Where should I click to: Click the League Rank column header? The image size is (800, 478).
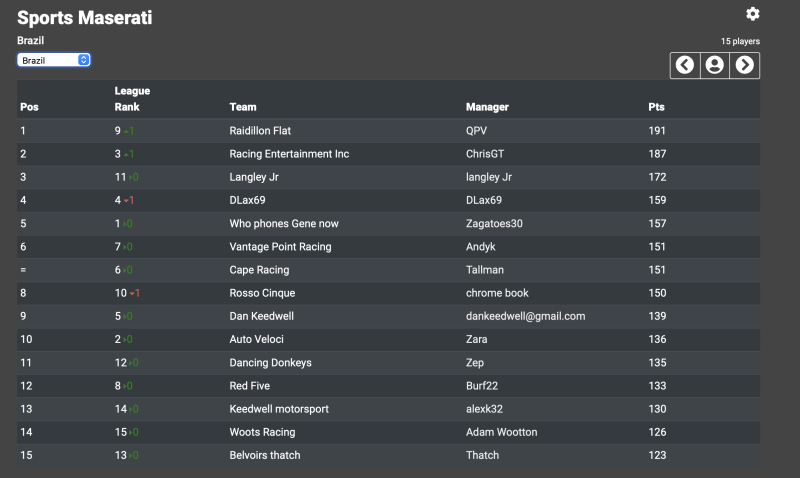point(132,99)
